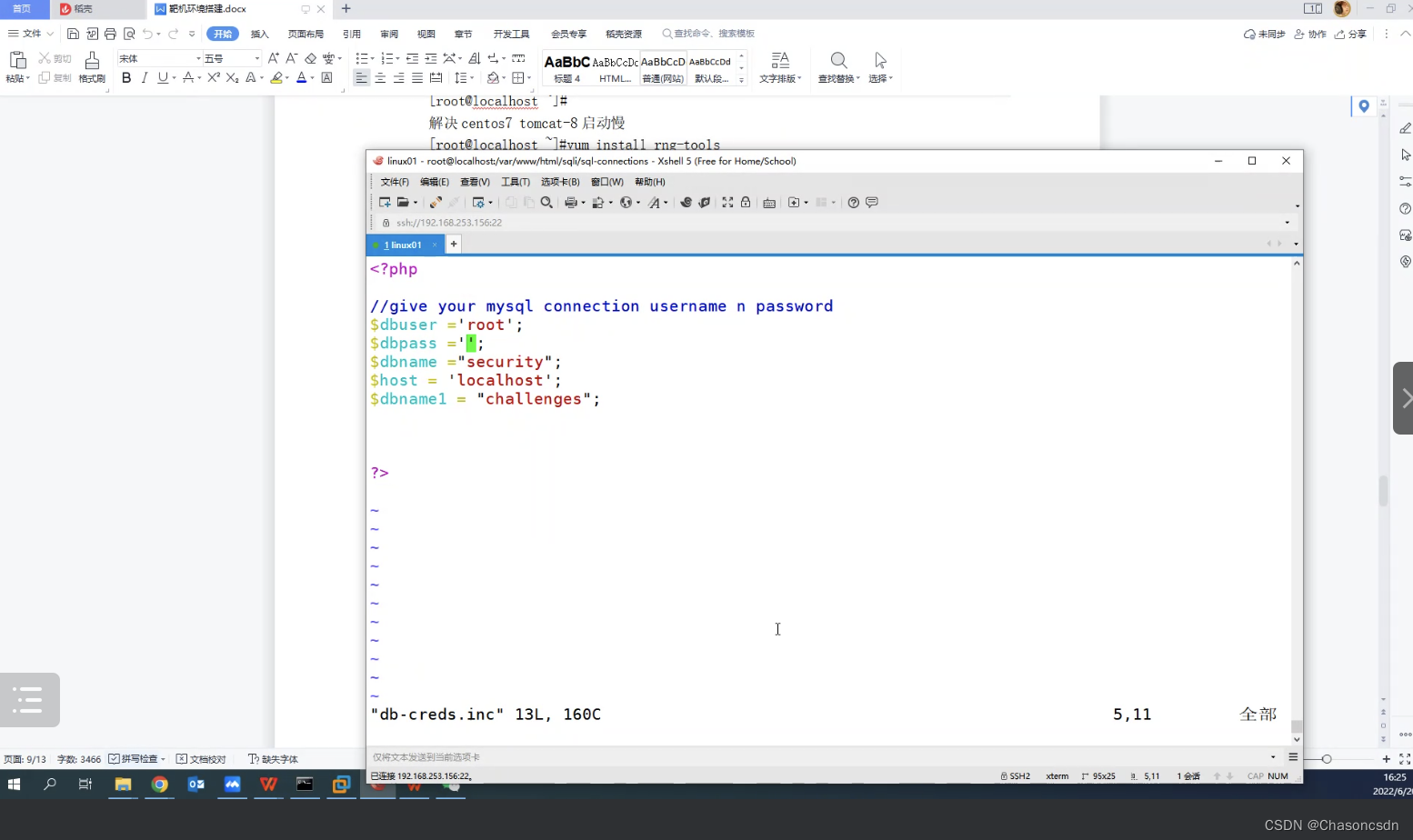Click the Bold formatting icon in WPS
The height and width of the screenshot is (840, 1413).
[126, 78]
